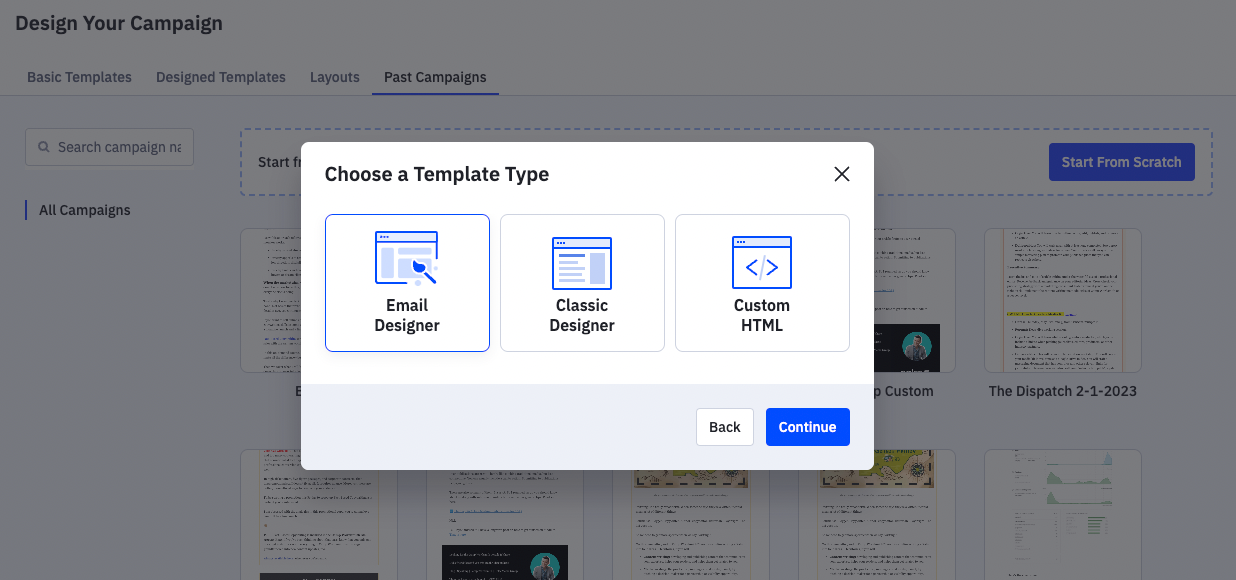Select the Email Designer template icon
This screenshot has height=580, width=1236.
(406, 259)
